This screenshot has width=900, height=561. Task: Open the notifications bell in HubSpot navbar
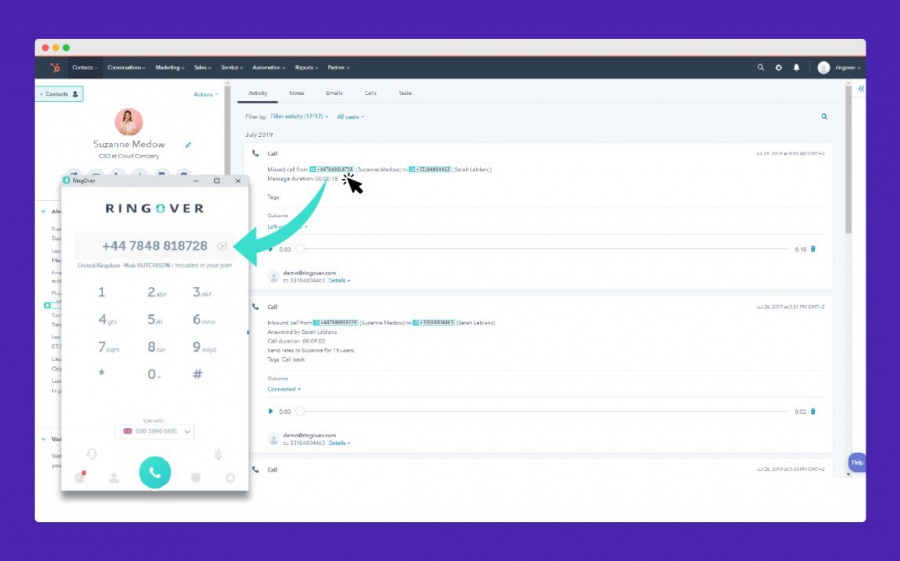(796, 67)
